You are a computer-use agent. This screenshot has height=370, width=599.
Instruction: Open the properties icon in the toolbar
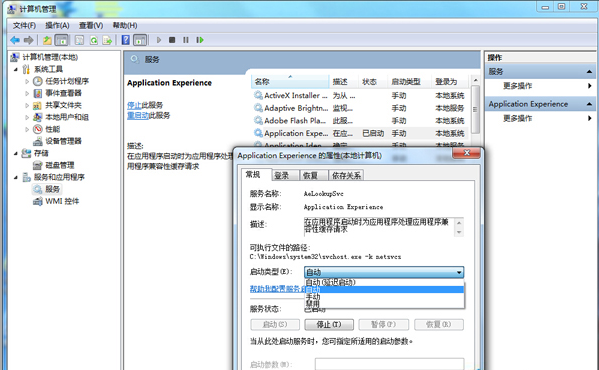[79, 40]
